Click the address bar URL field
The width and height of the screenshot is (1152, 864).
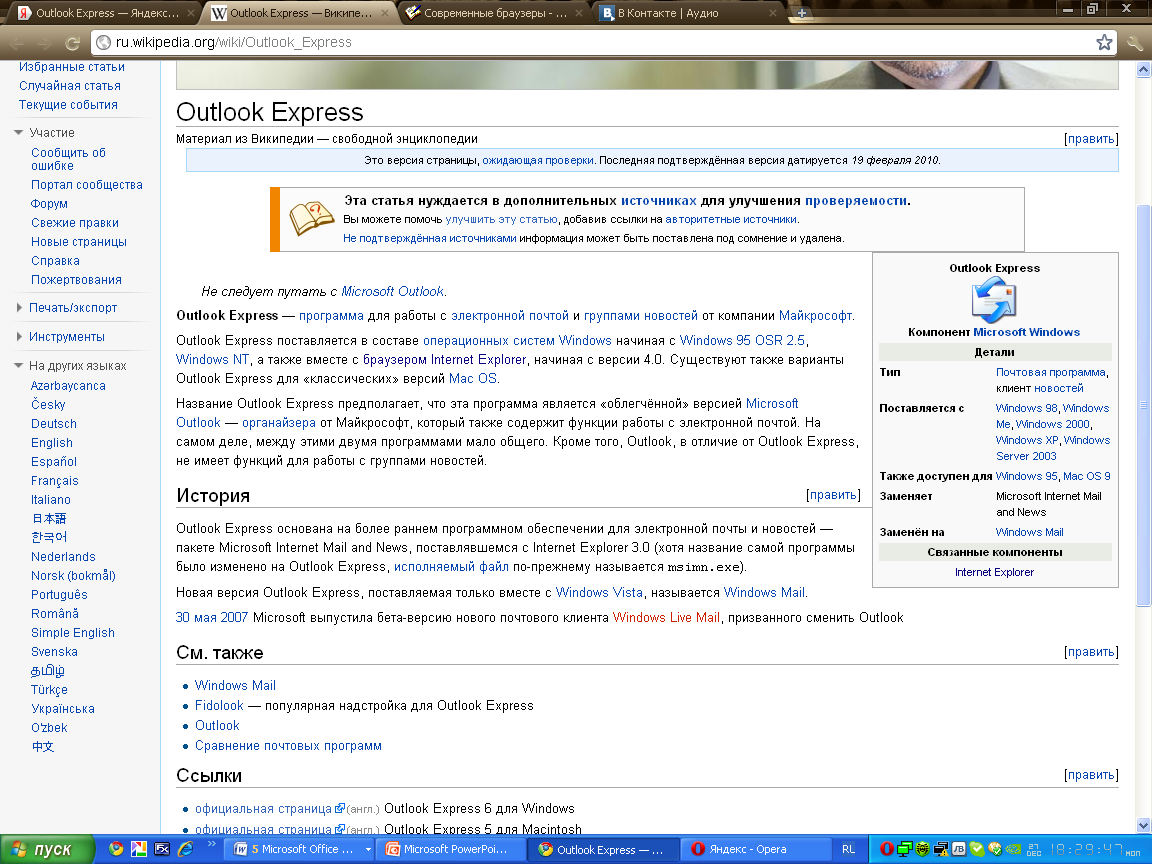coord(602,43)
